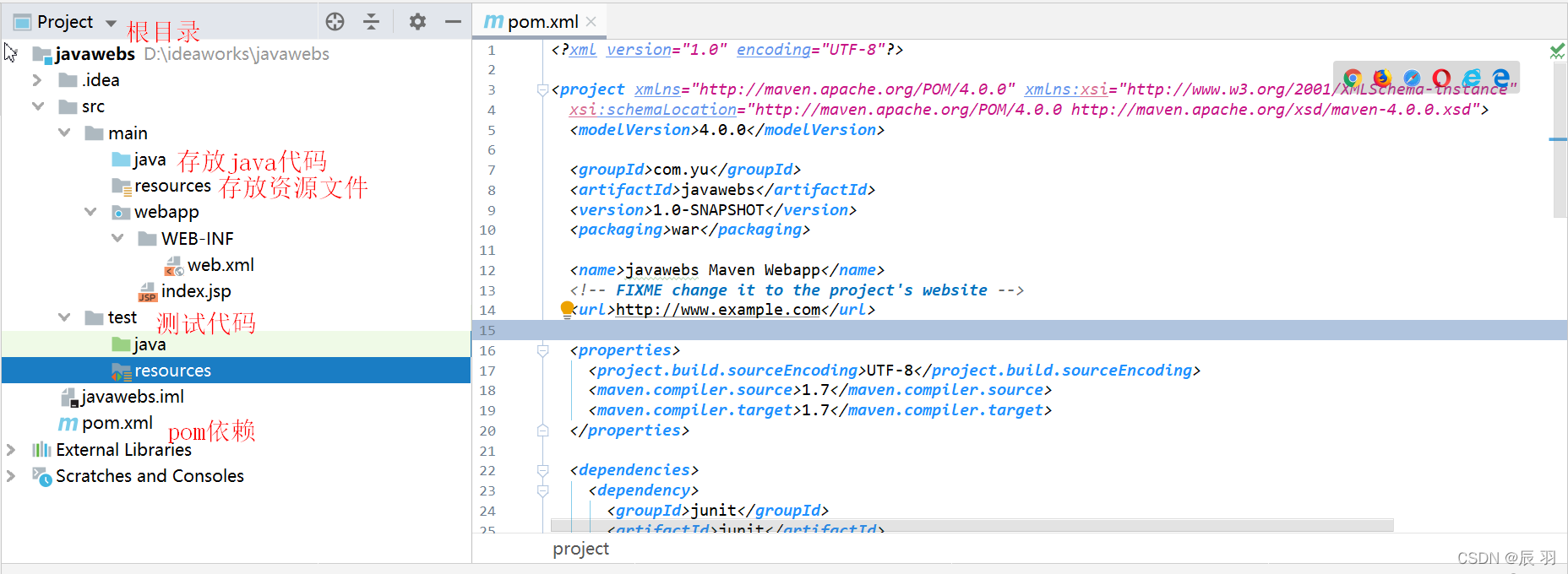This screenshot has height=574, width=1568.
Task: Fold the dependency block on line 23
Action: [542, 490]
